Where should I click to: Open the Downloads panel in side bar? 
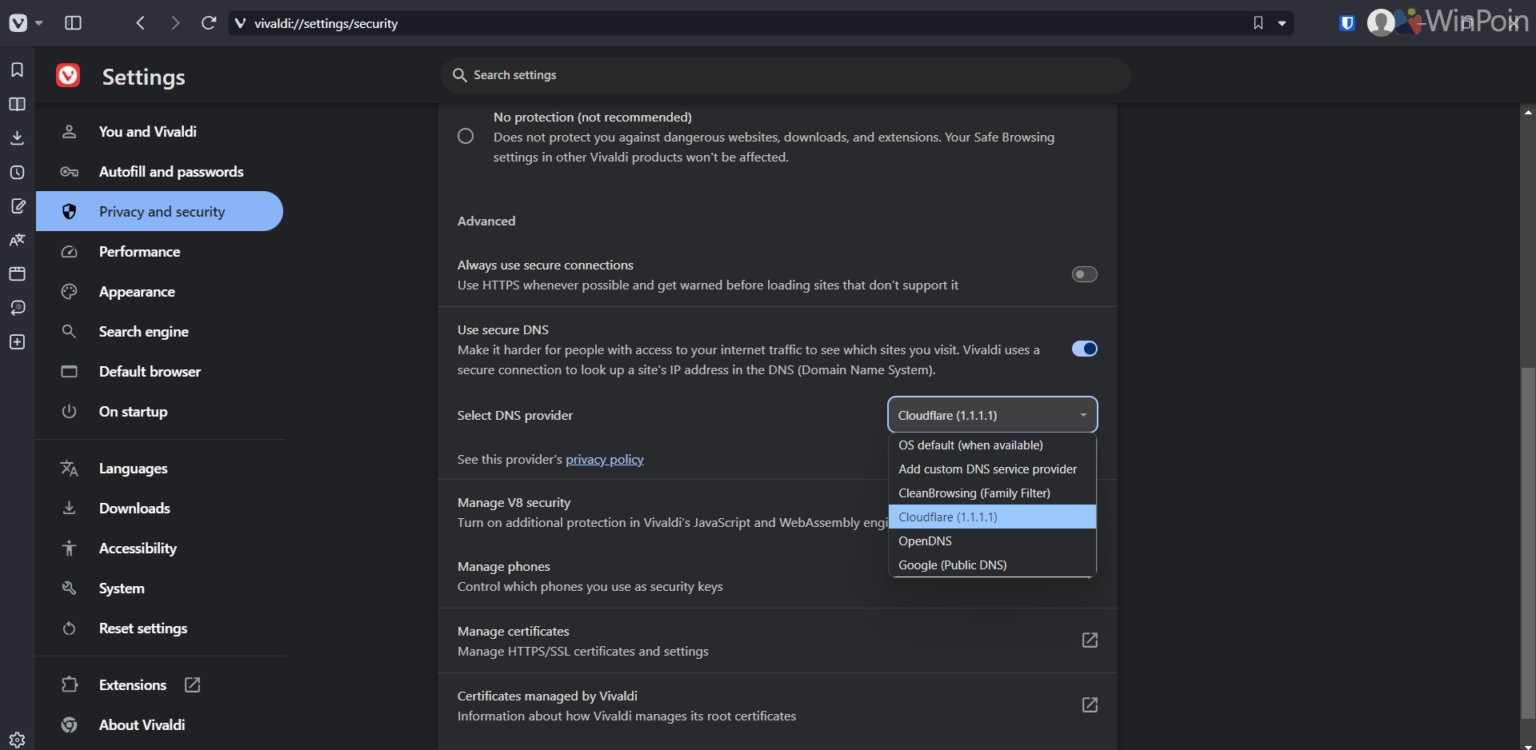tap(17, 138)
